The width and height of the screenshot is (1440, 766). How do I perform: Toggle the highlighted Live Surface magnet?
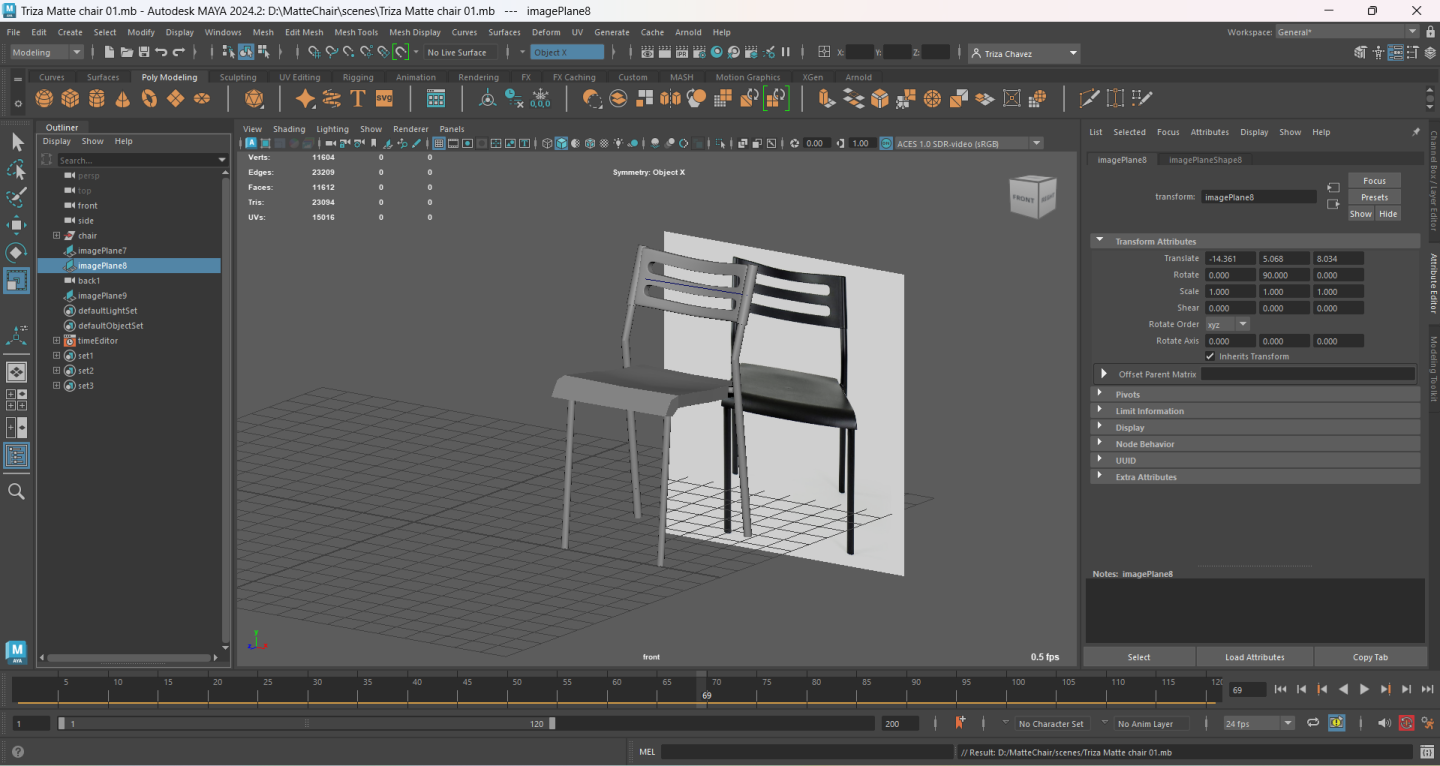tap(401, 52)
